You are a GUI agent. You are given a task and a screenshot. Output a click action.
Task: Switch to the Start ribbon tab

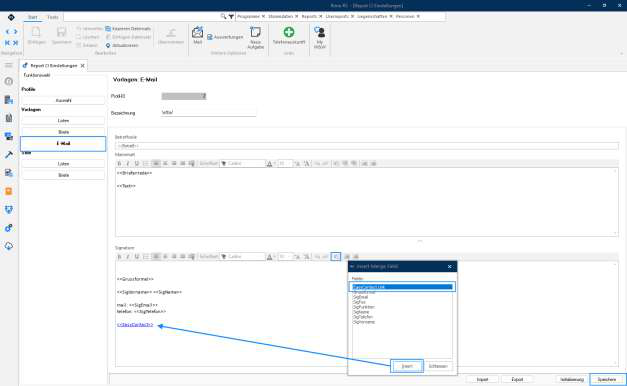(32, 17)
